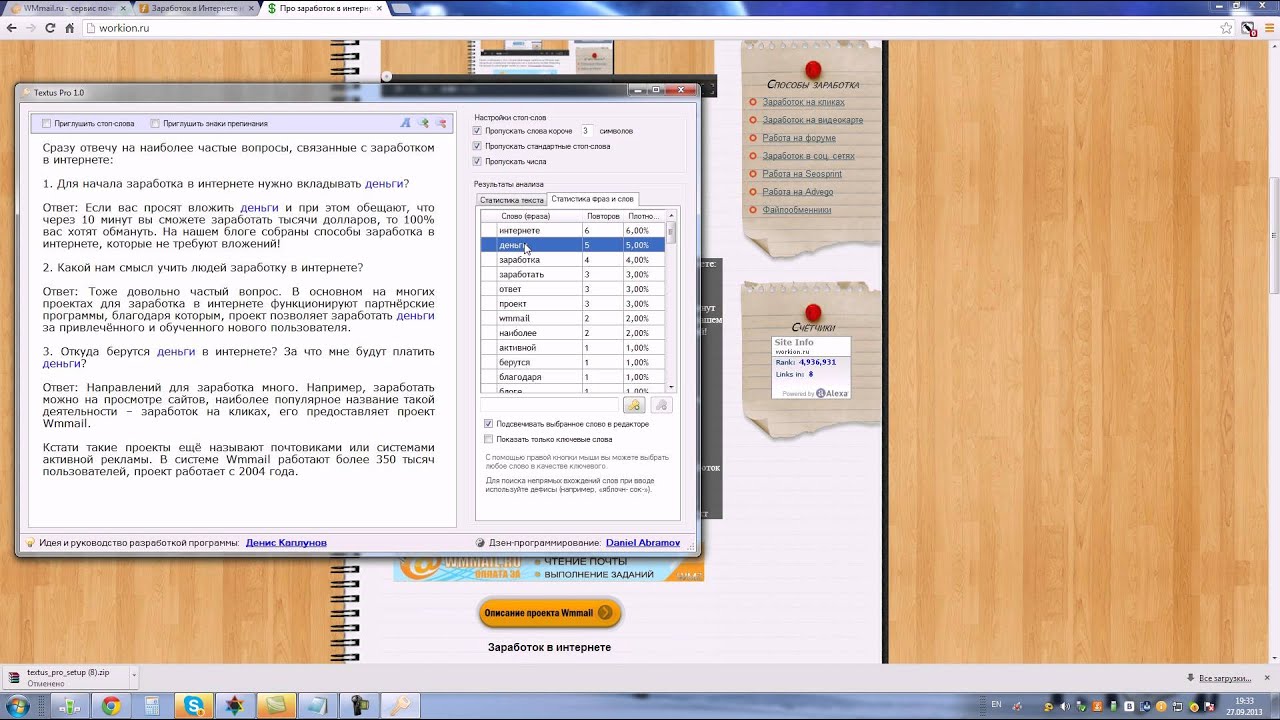The height and width of the screenshot is (720, 1280).
Task: Go to the Chrome home page button
Action: (70, 28)
